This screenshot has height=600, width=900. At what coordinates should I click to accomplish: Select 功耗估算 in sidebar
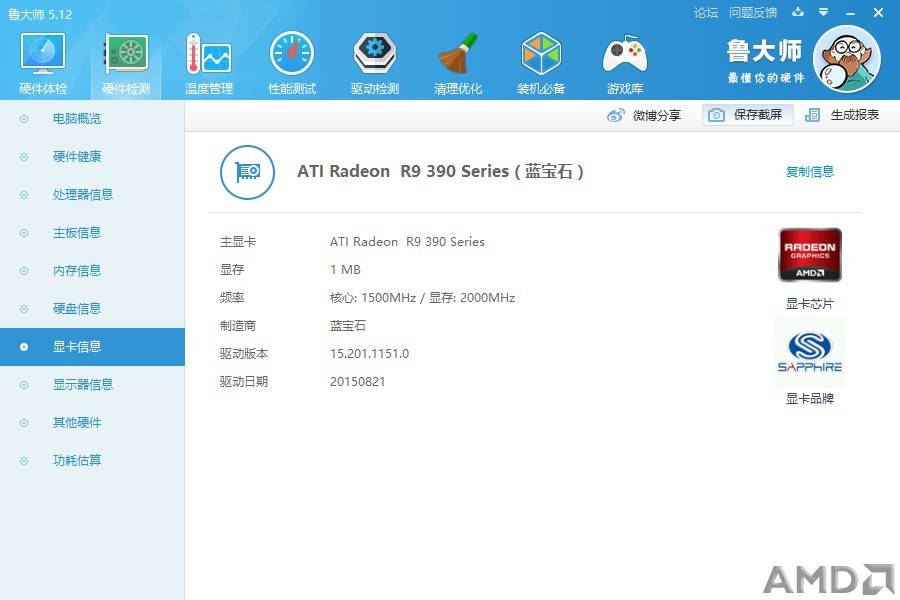92,460
